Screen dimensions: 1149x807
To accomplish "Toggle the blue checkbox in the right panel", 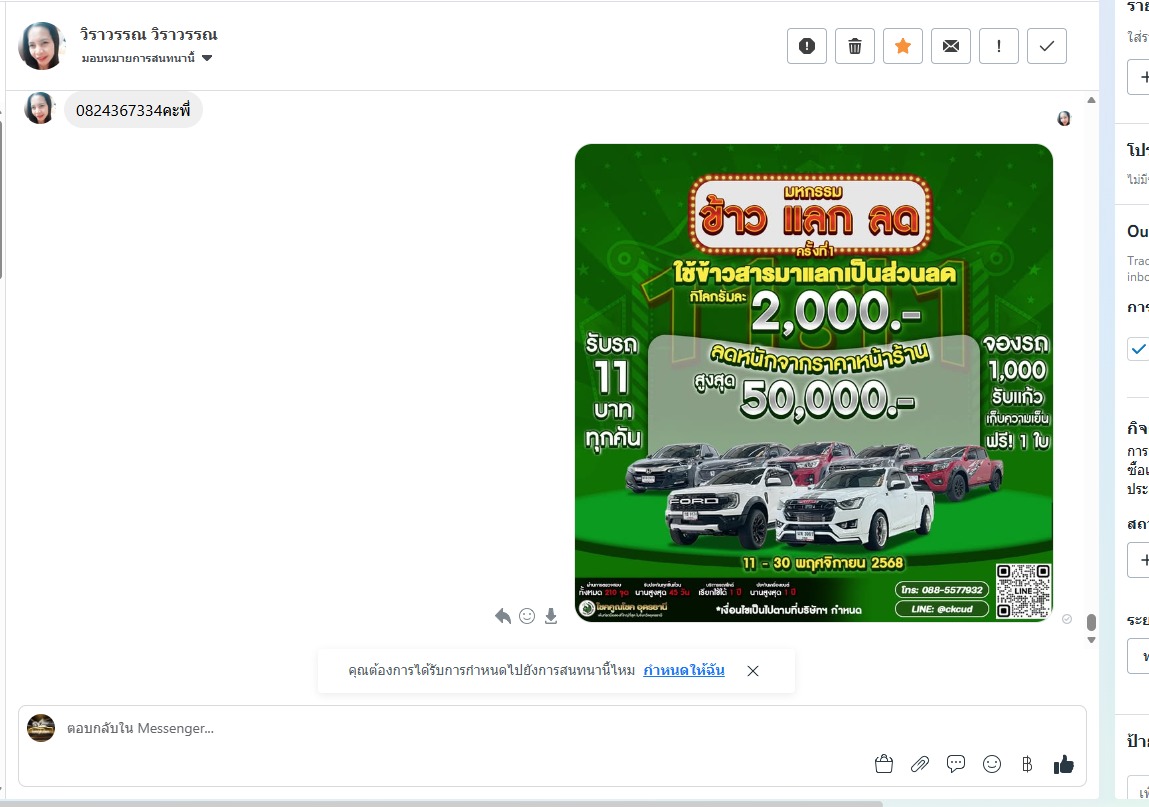I will point(1138,349).
